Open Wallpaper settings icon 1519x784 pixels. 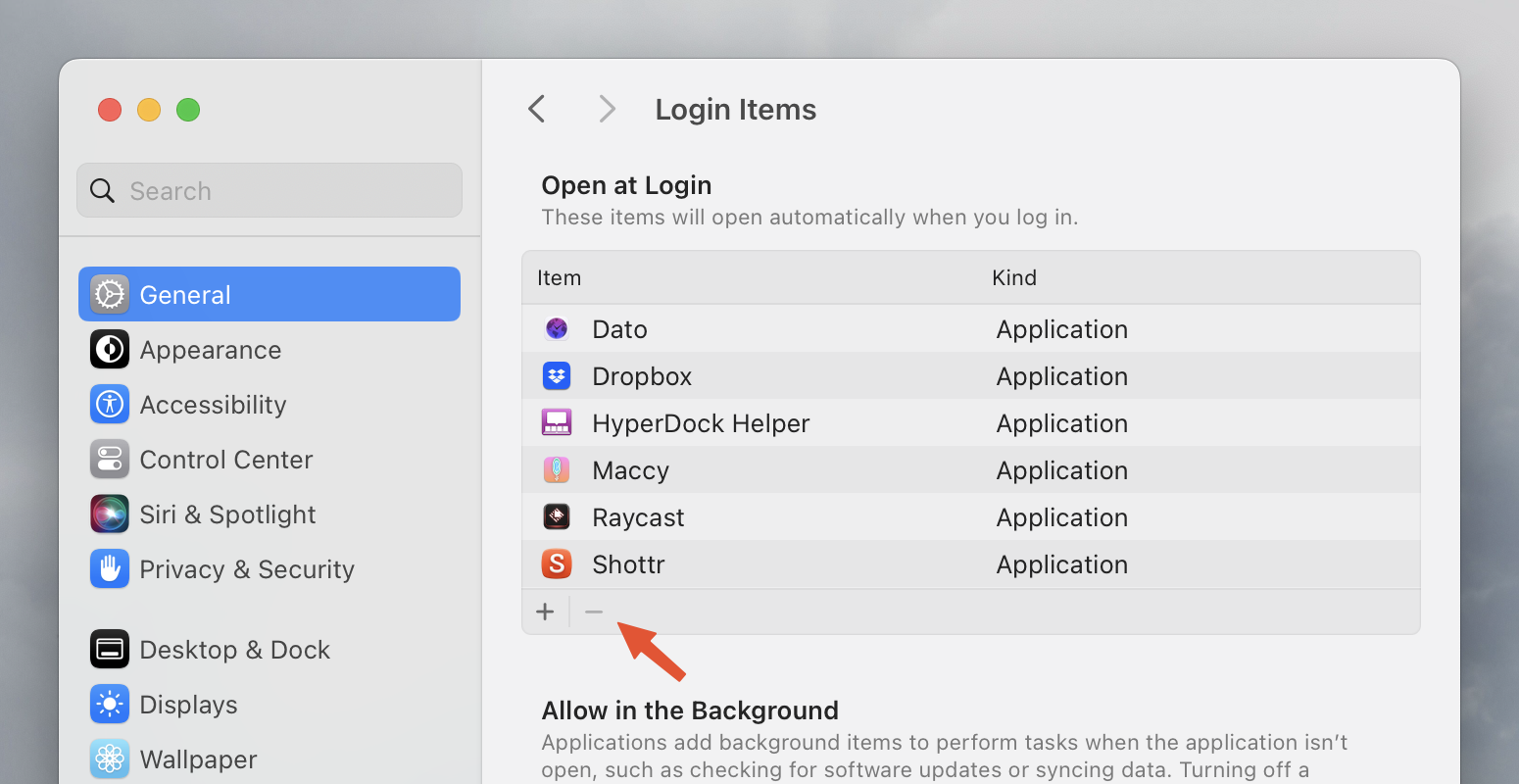tap(110, 759)
